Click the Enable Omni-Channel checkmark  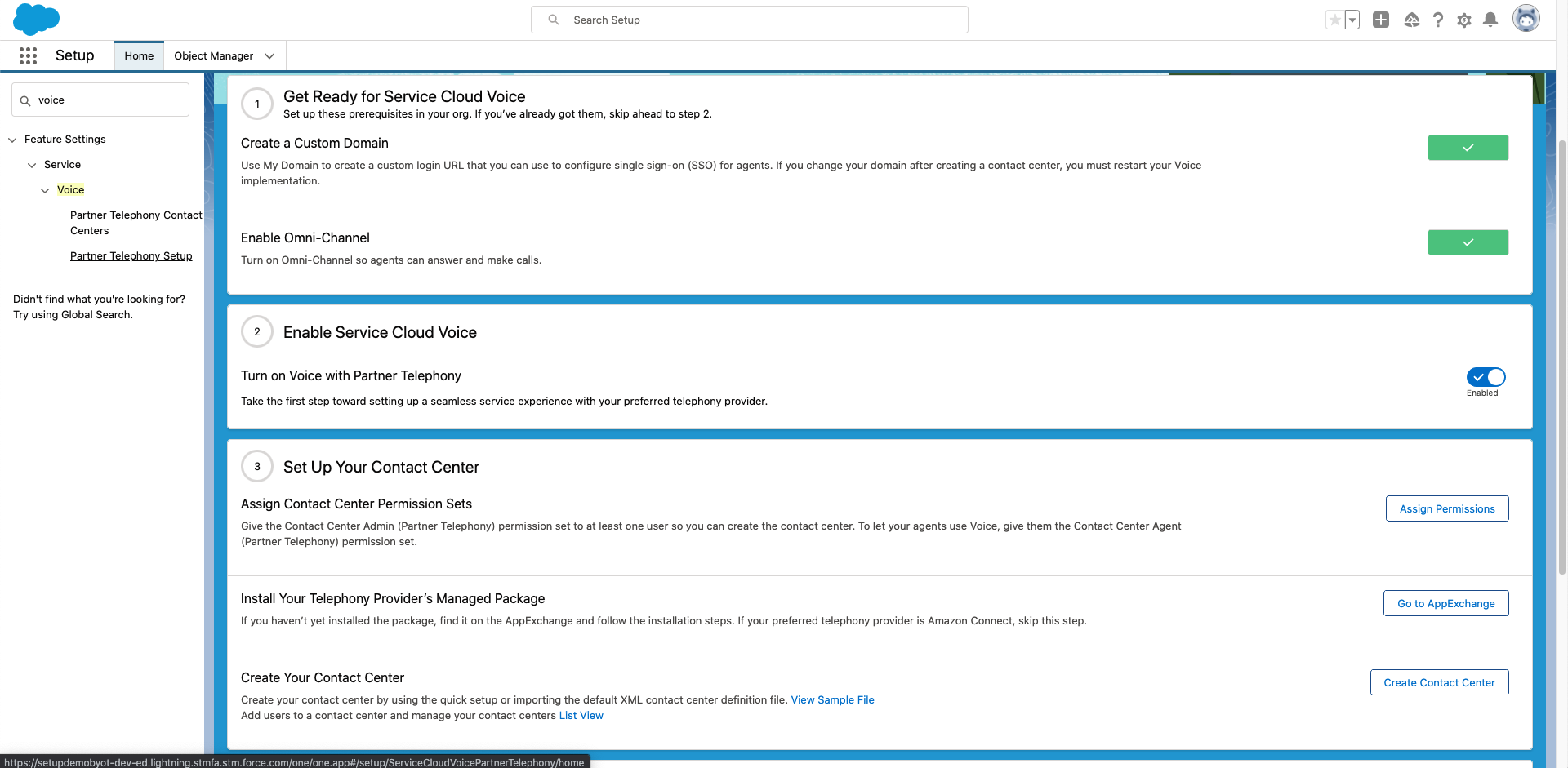click(1468, 242)
